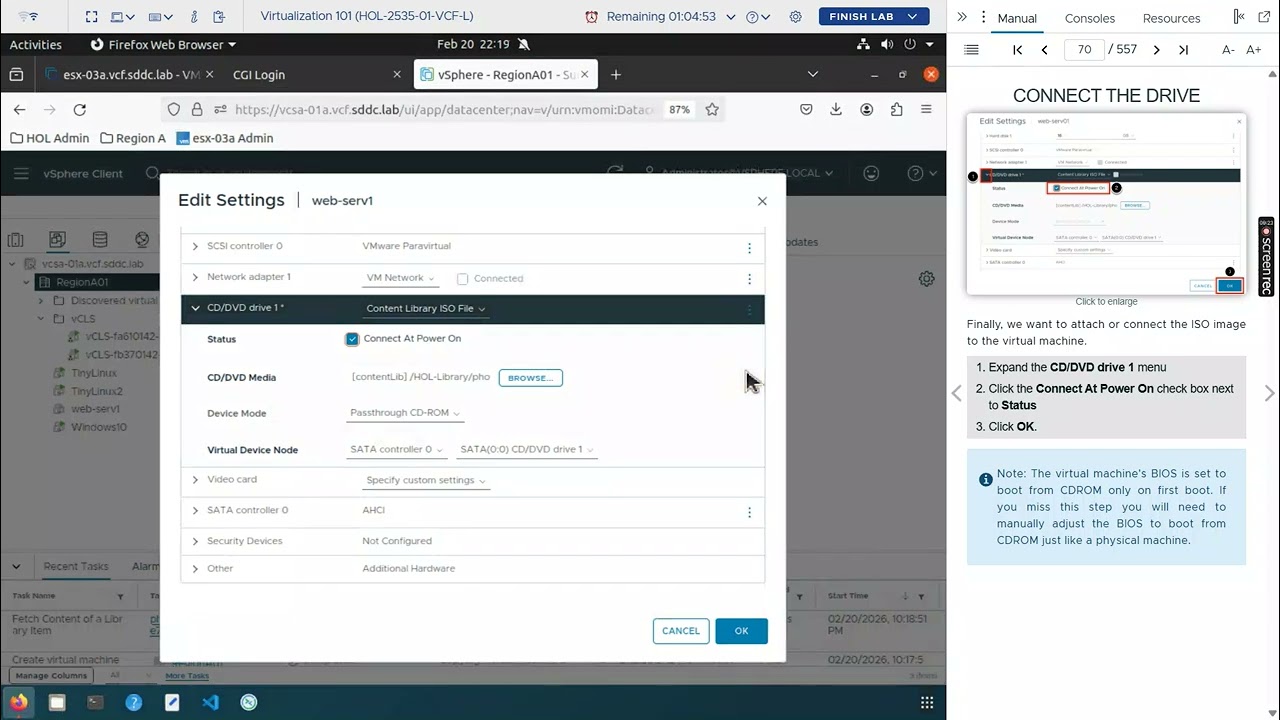This screenshot has height=720, width=1280.
Task: Open the Help icon in the dock
Action: tap(133, 702)
